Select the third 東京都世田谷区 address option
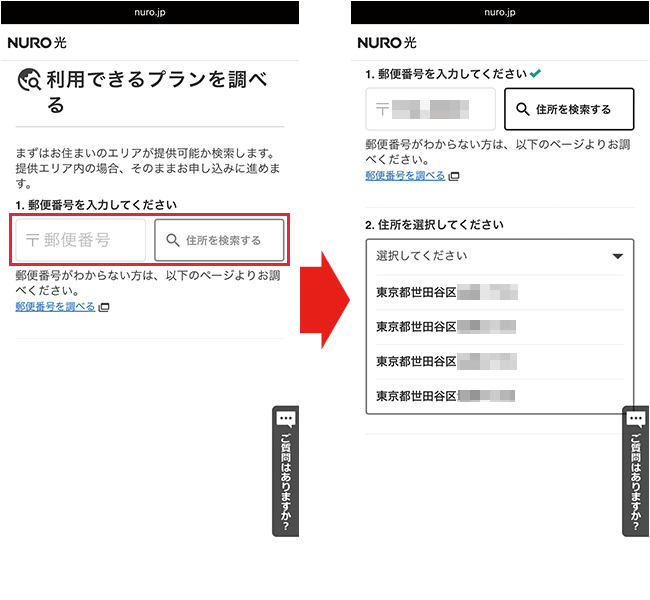The height and width of the screenshot is (600, 650). coord(500,361)
